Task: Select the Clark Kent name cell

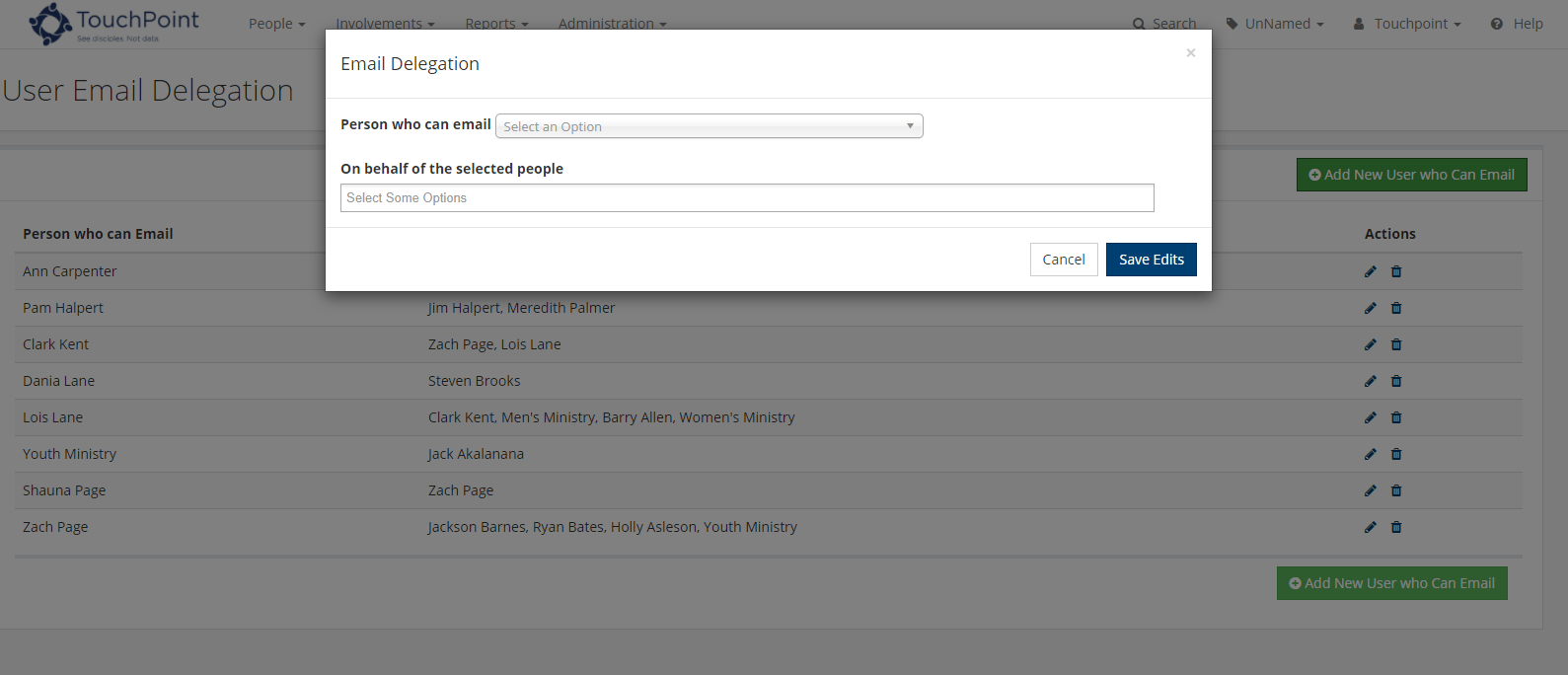Action: tap(56, 344)
